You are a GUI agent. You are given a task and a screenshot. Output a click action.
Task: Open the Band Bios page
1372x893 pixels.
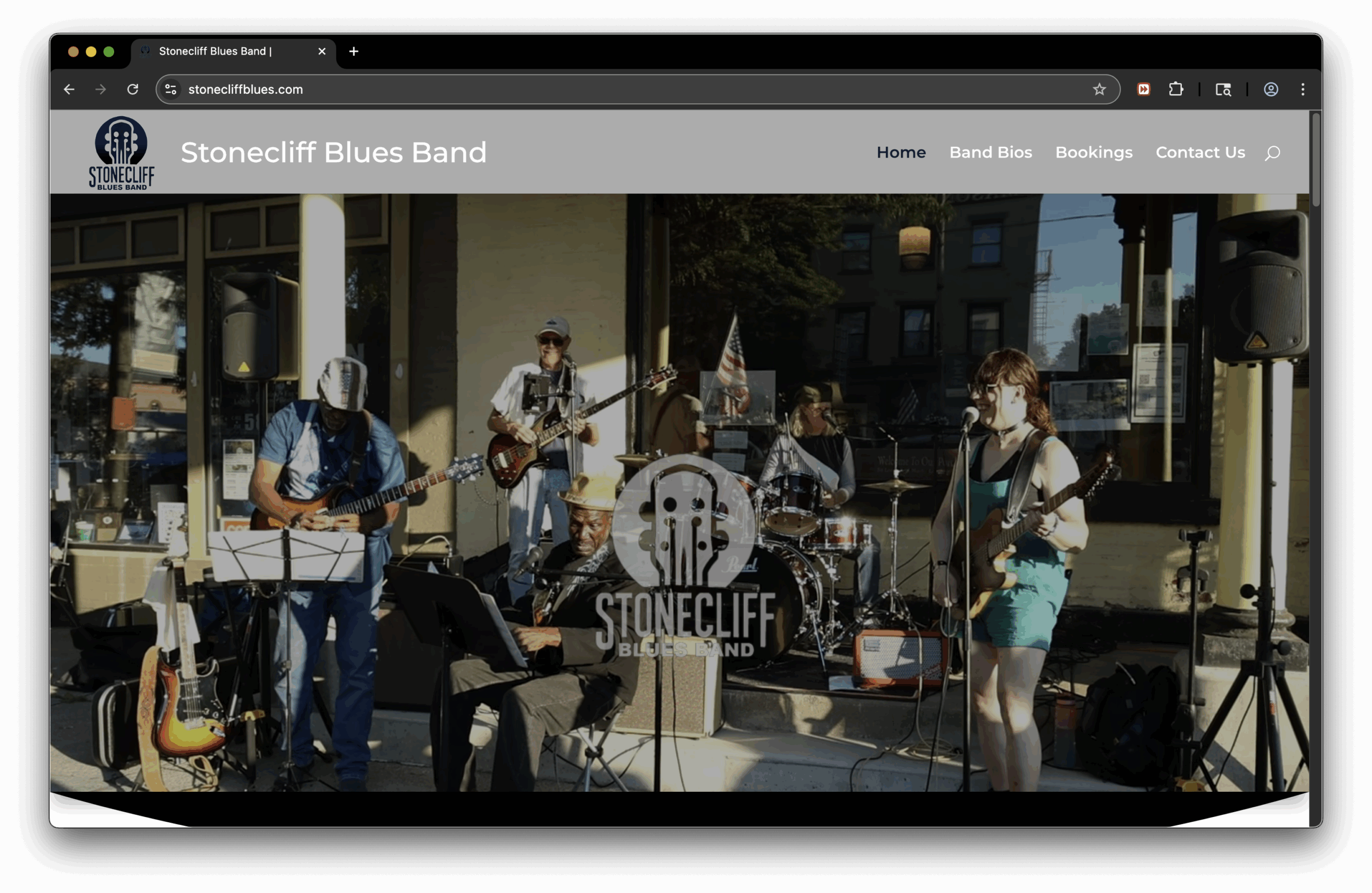[990, 153]
